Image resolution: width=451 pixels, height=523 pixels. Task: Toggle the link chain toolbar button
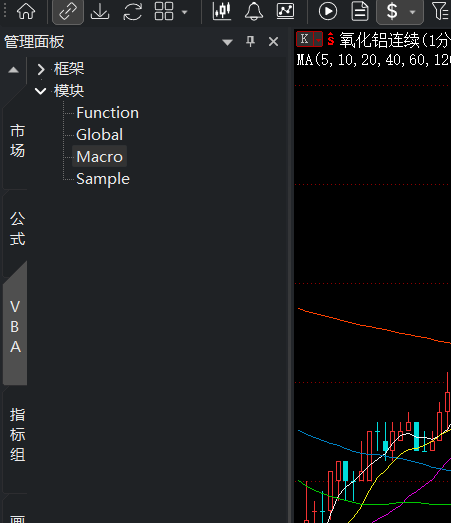click(68, 12)
